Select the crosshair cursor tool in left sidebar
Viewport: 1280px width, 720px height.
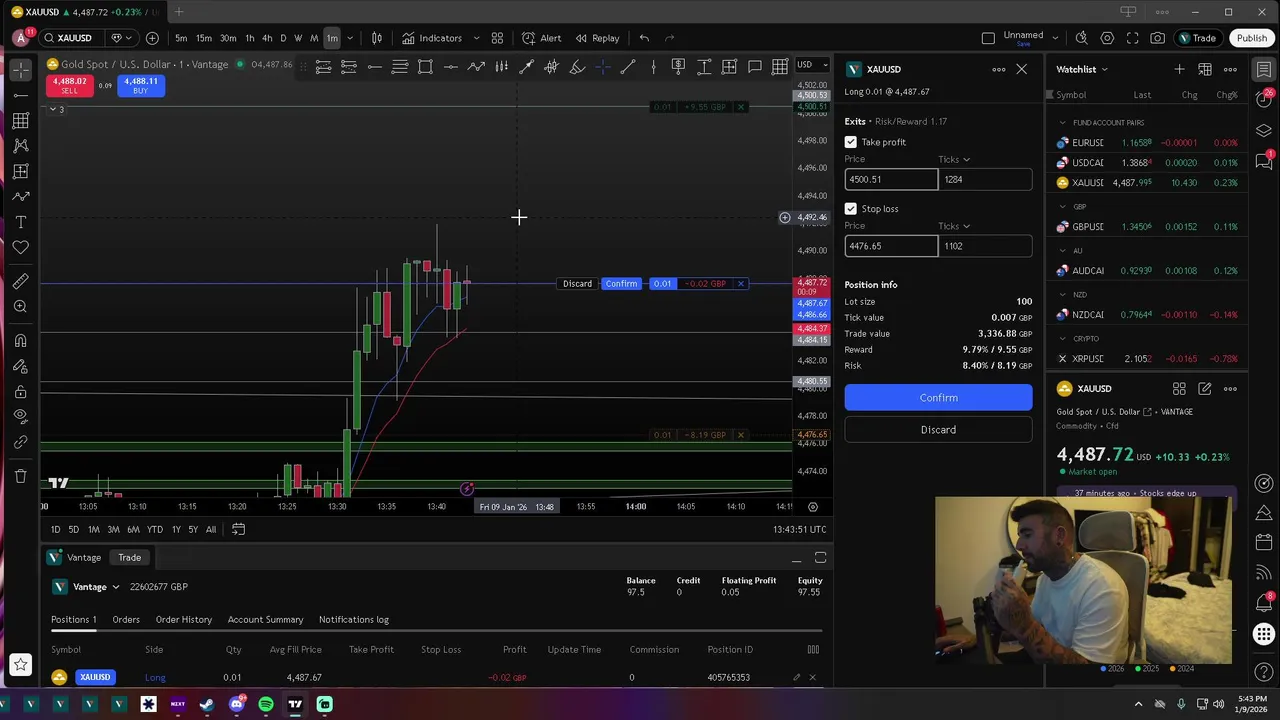tap(21, 70)
